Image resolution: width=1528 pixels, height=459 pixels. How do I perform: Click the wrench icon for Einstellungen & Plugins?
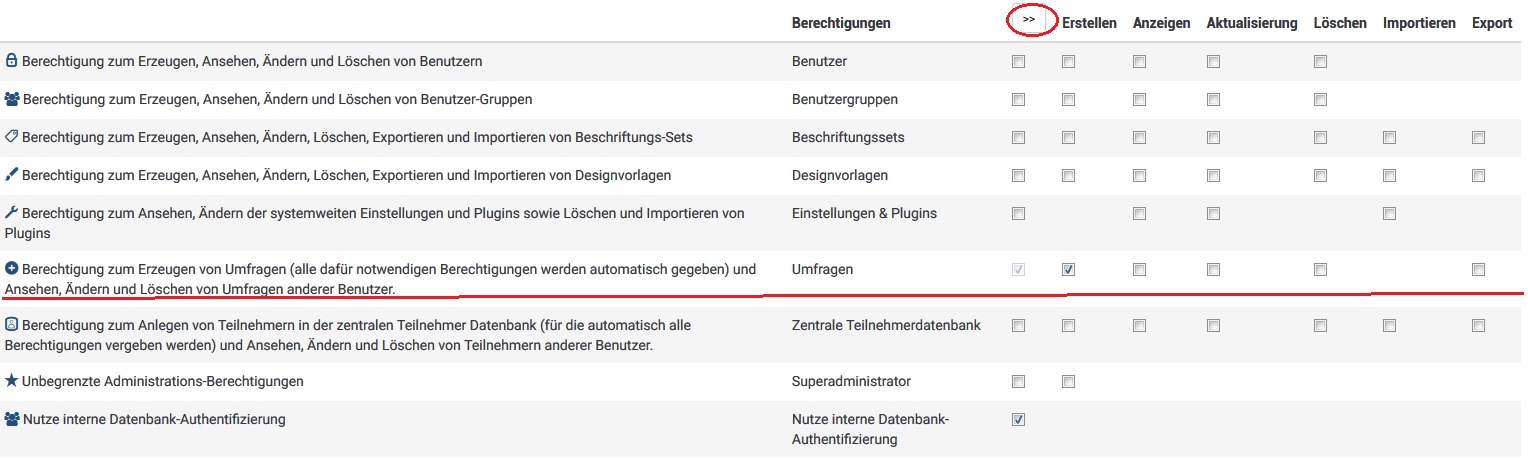[x=11, y=213]
